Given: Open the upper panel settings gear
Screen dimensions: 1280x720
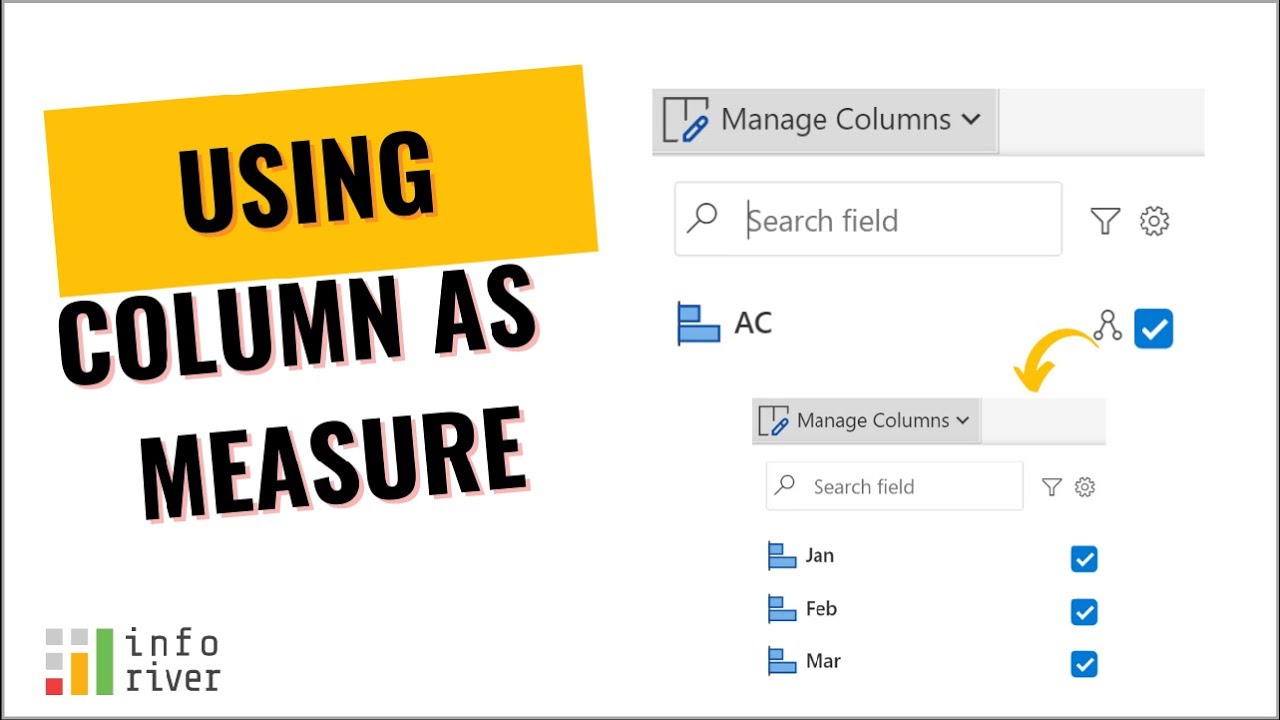Looking at the screenshot, I should pyautogui.click(x=1155, y=221).
